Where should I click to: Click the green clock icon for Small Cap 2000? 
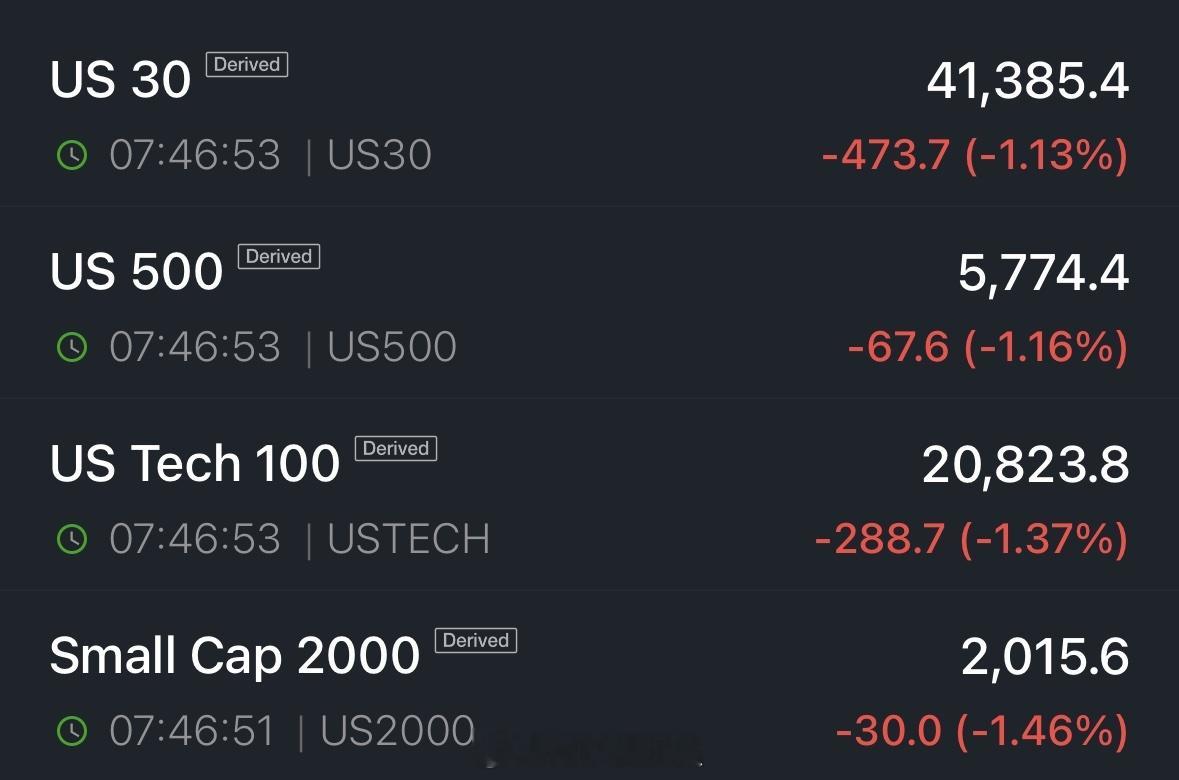[72, 730]
